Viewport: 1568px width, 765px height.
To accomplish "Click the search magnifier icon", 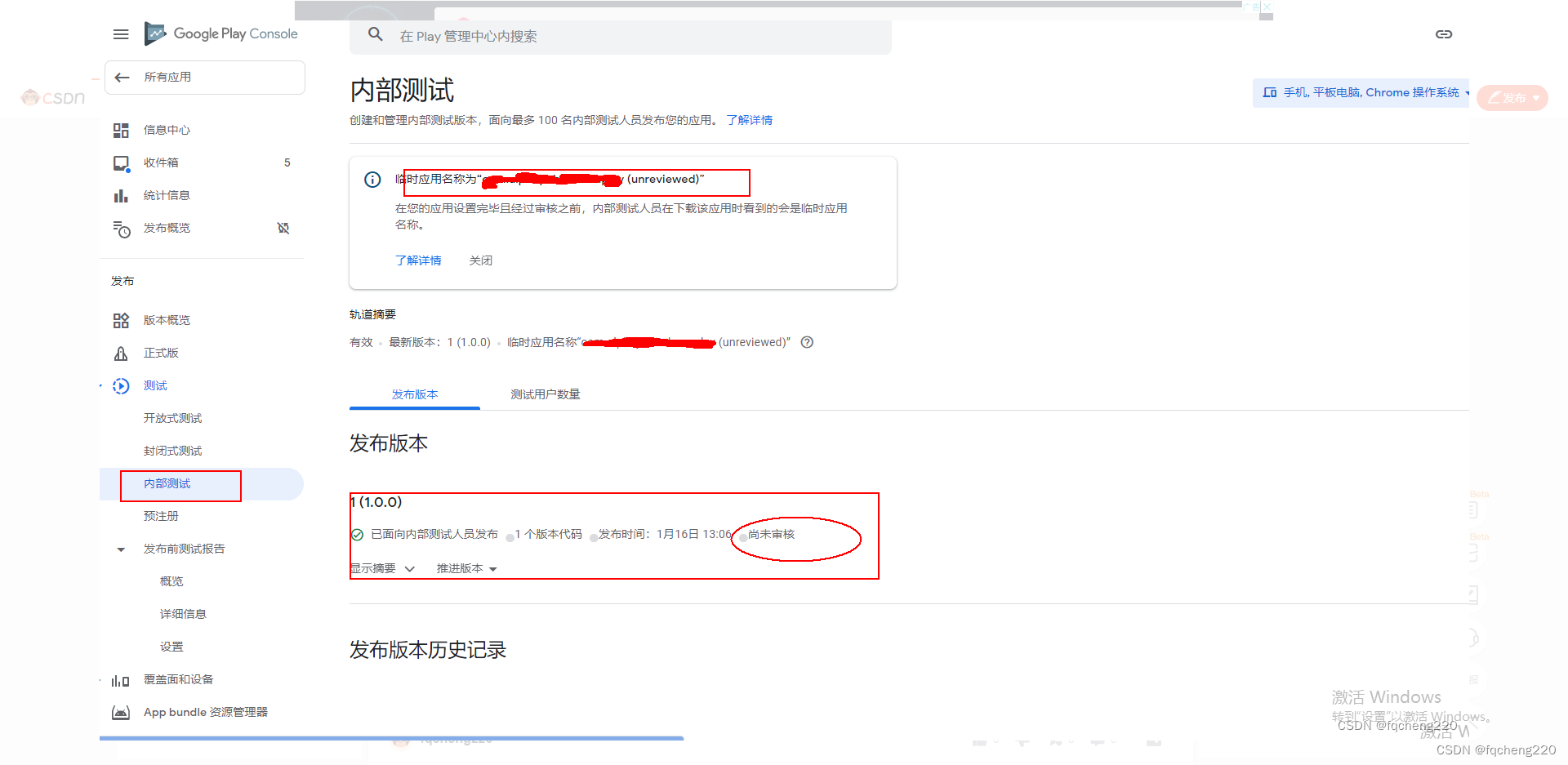I will [x=375, y=35].
